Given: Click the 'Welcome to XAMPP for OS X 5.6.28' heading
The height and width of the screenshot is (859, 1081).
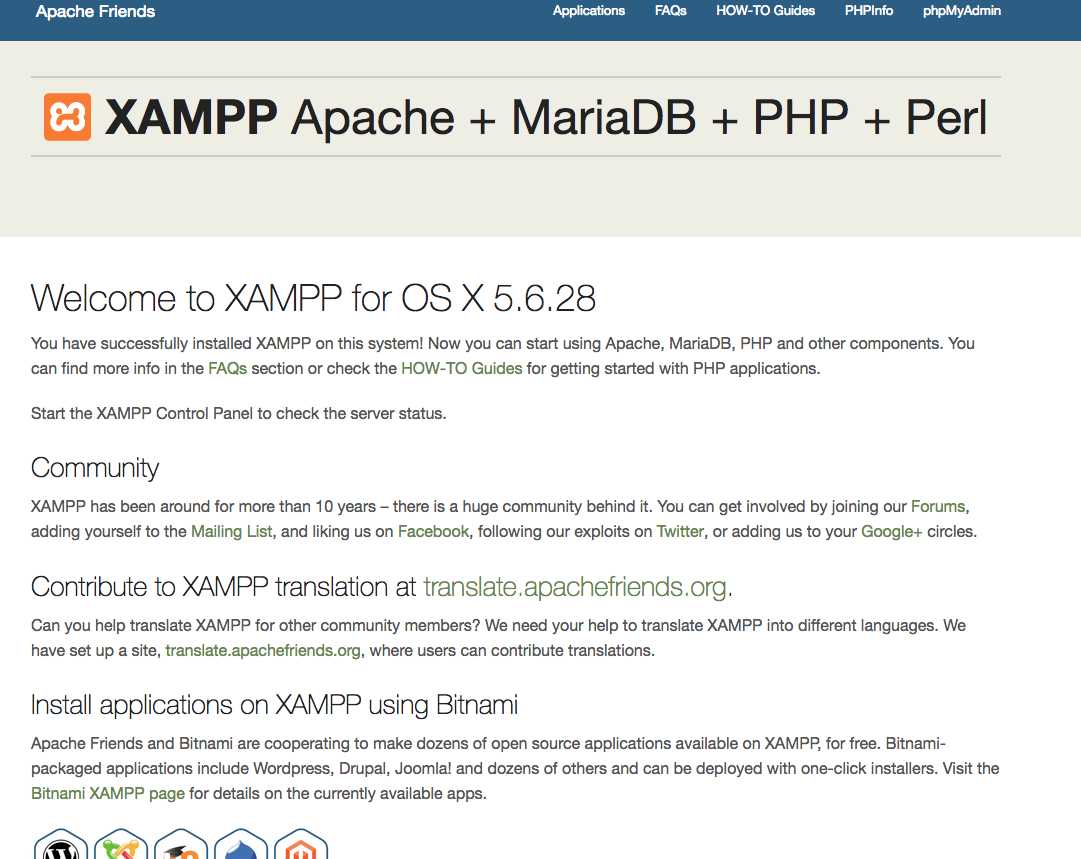Looking at the screenshot, I should tap(313, 299).
